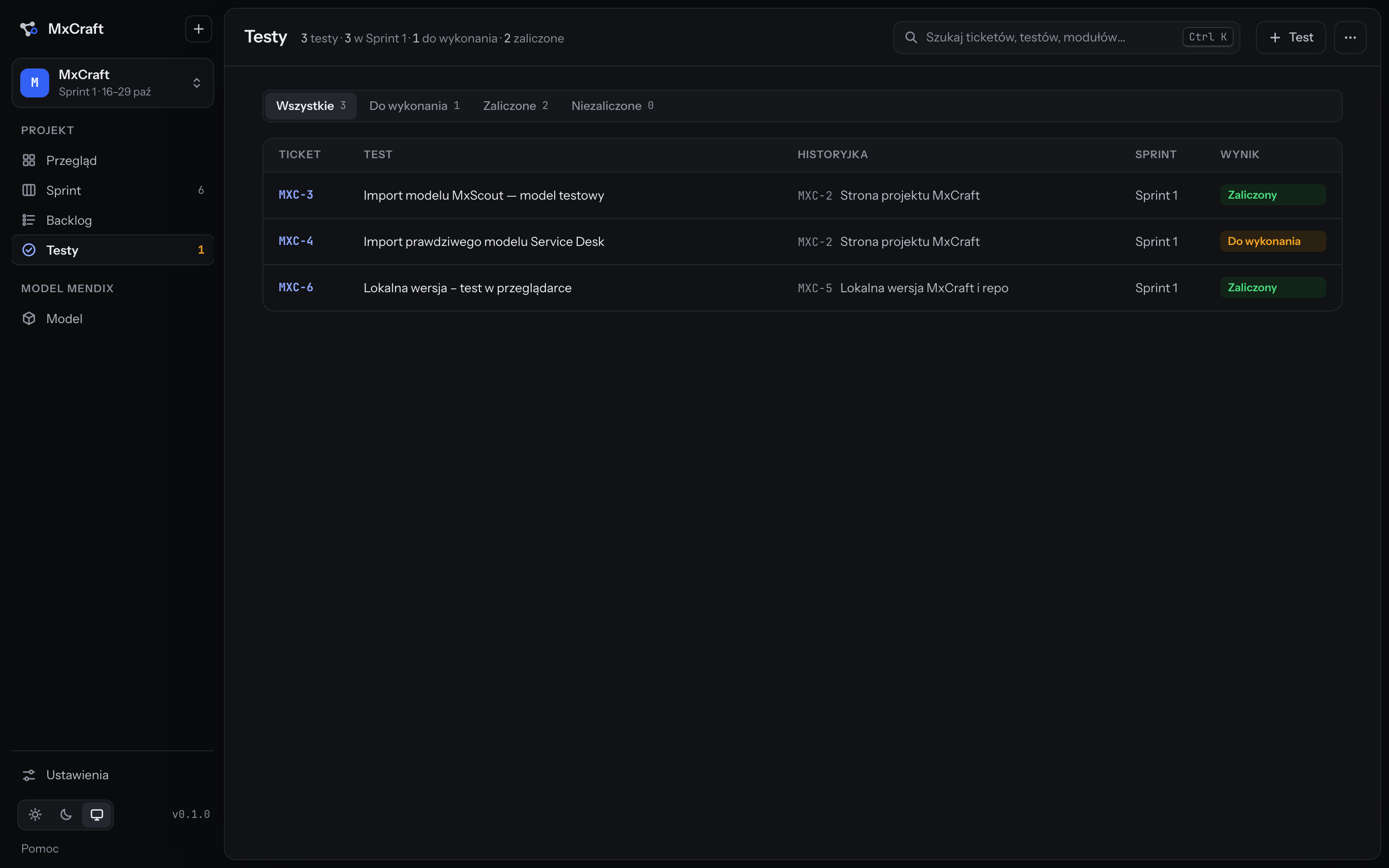The width and height of the screenshot is (1389, 868).
Task: Click test 'Import prawdziwego modelu Service Desk'
Action: tap(483, 242)
